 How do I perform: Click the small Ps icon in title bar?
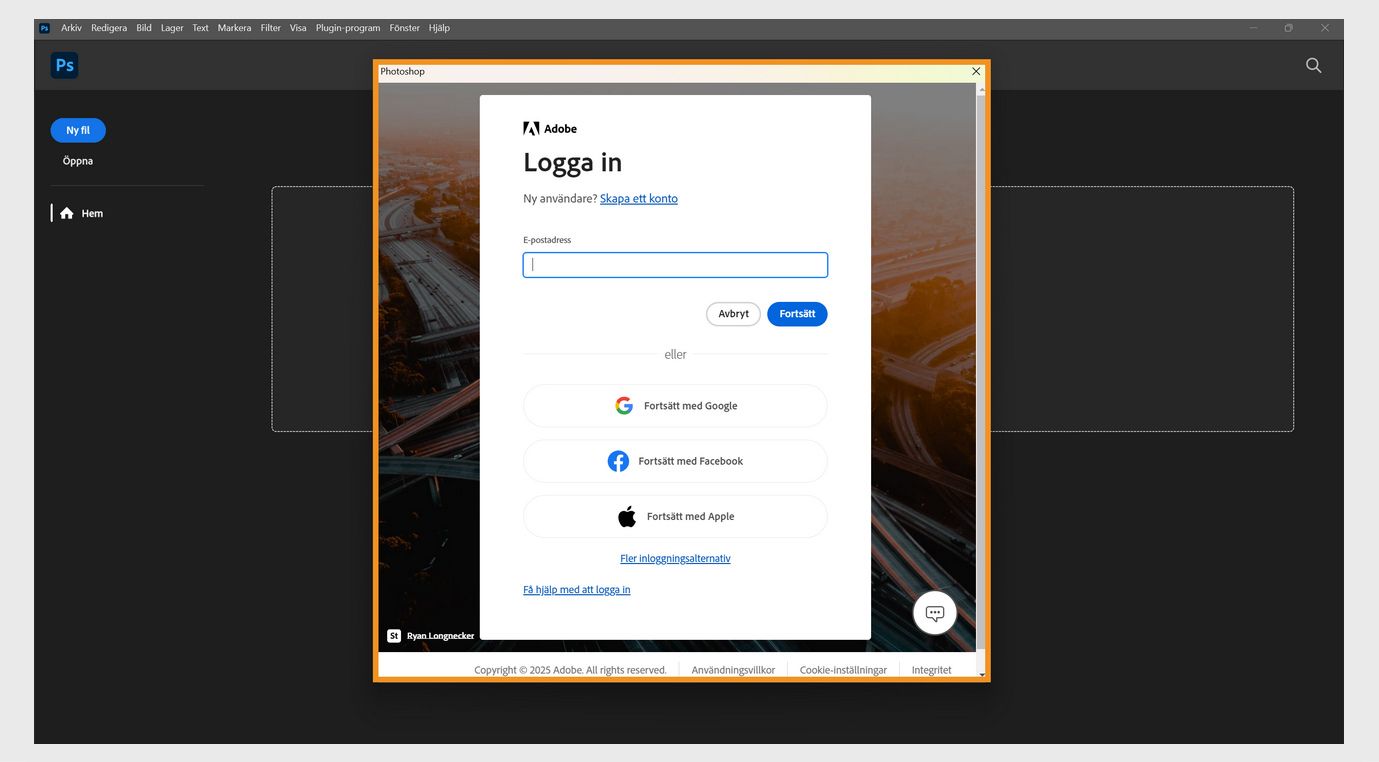(44, 28)
